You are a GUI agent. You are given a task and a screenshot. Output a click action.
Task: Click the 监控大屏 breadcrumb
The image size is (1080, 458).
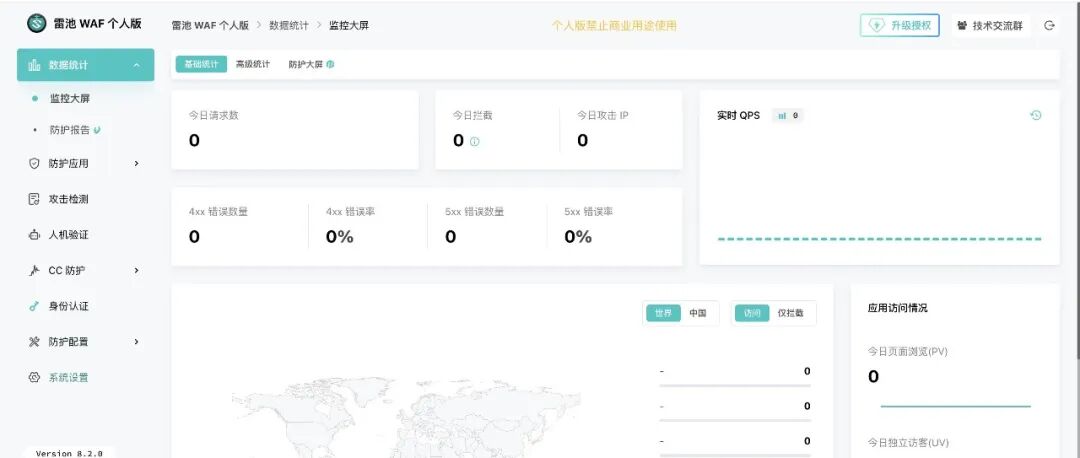(349, 25)
